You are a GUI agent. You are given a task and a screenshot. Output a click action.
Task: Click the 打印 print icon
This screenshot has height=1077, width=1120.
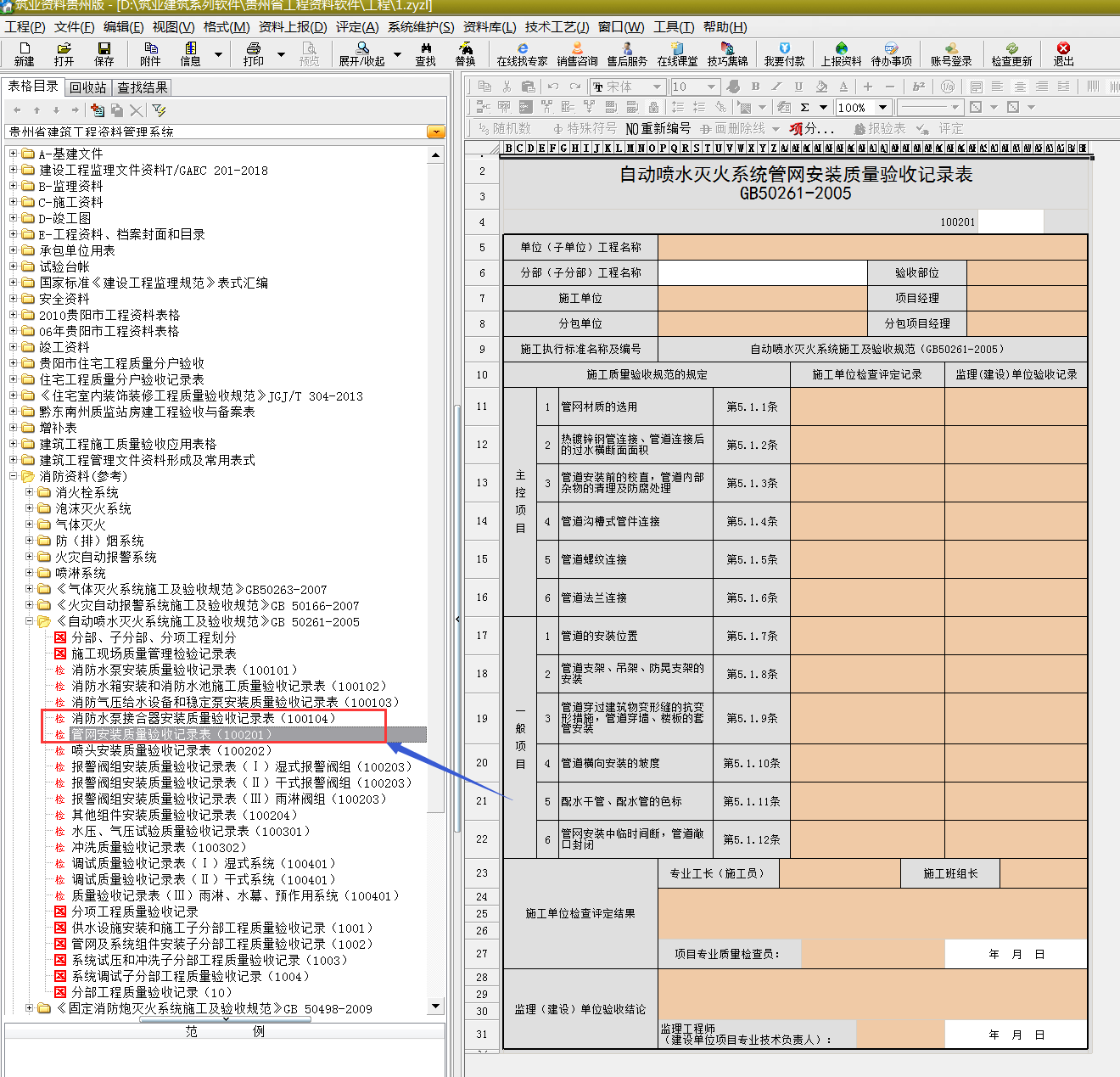tap(253, 53)
